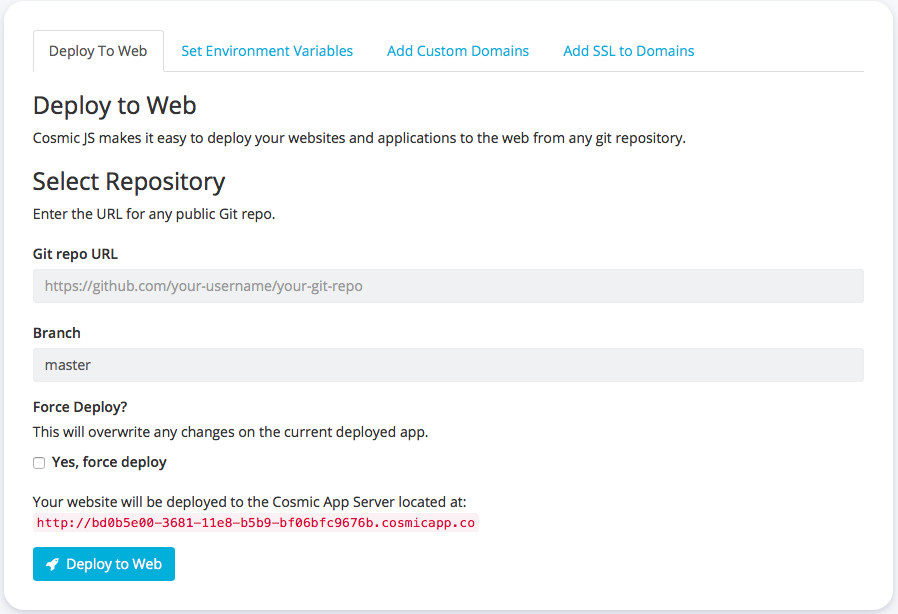Click the "Git repo URL" field label
This screenshot has height=614, width=898.
coord(75,254)
